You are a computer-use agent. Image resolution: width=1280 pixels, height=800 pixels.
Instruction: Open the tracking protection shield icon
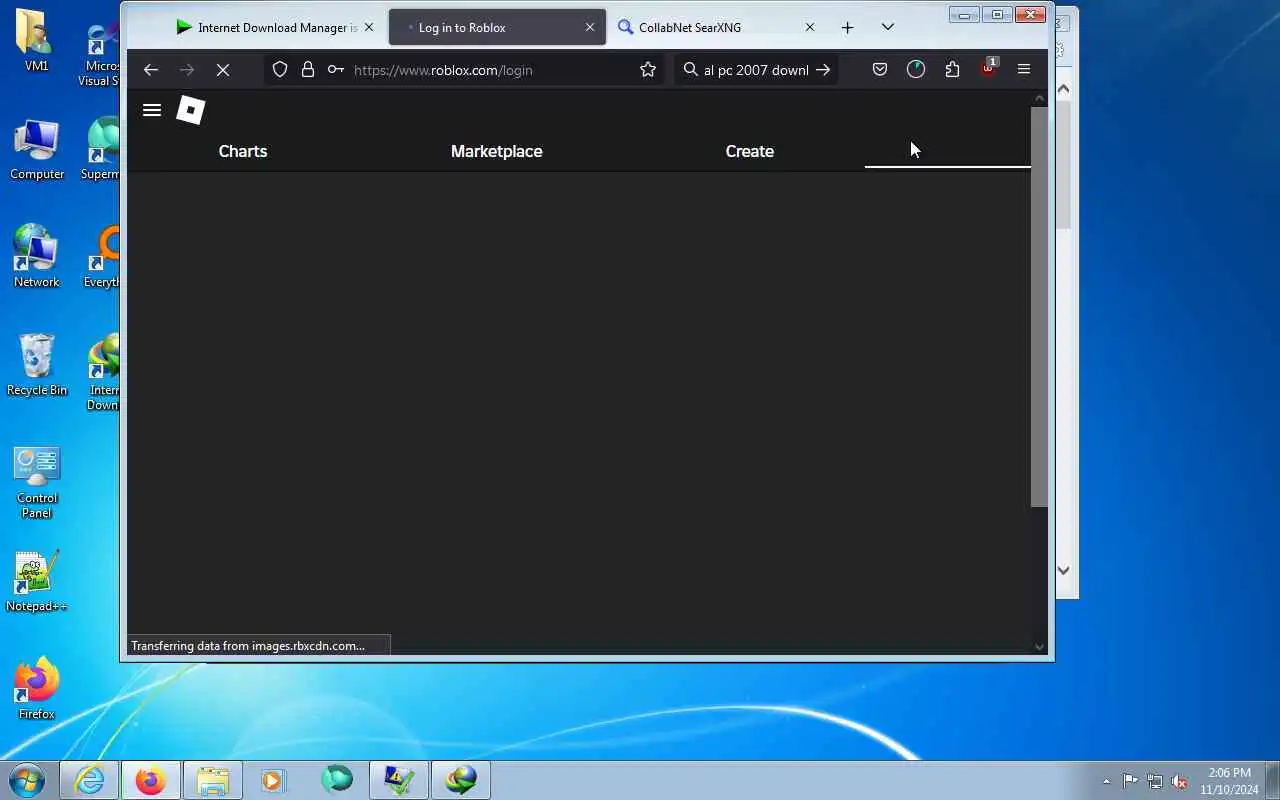pos(280,70)
